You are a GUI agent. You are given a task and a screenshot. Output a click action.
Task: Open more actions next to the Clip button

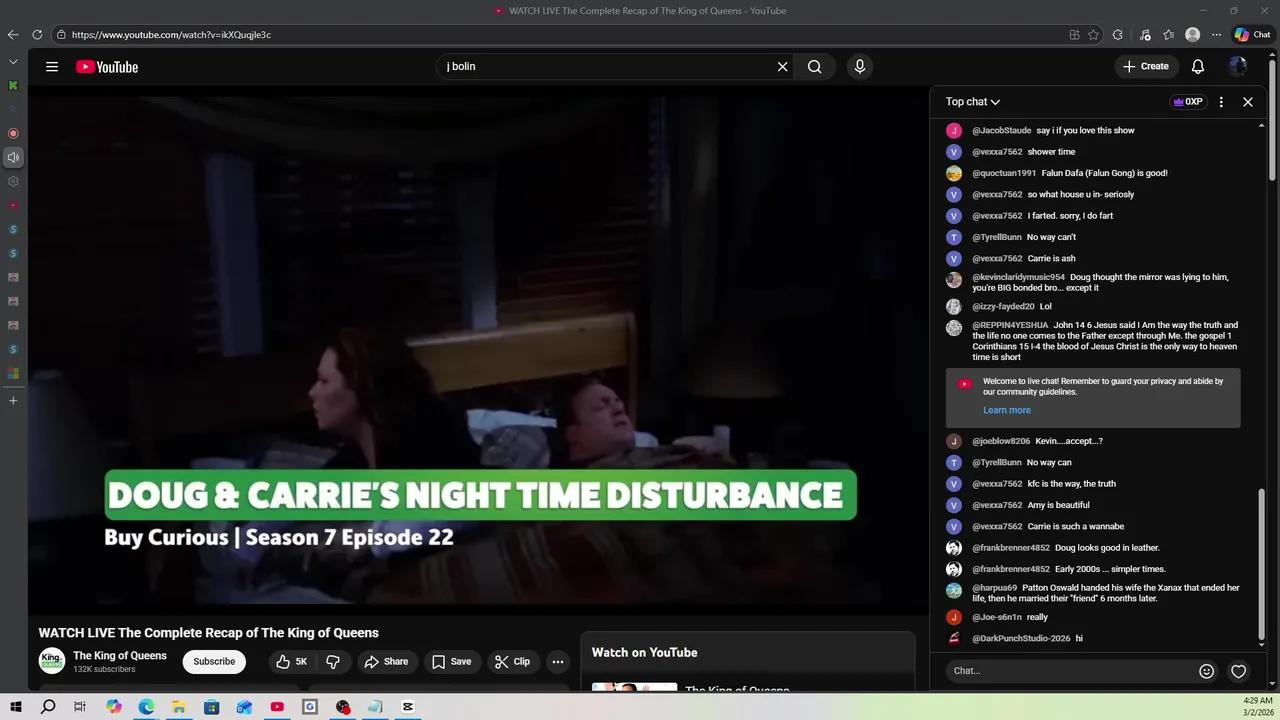pos(558,661)
